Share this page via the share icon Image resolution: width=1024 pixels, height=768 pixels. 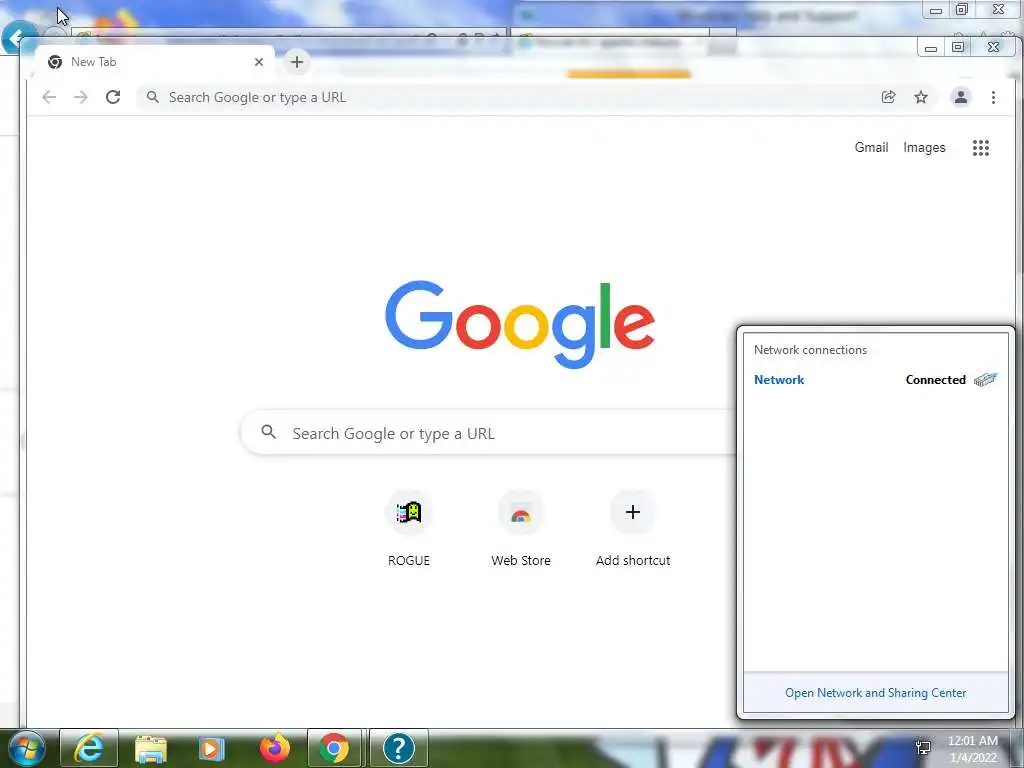click(888, 97)
